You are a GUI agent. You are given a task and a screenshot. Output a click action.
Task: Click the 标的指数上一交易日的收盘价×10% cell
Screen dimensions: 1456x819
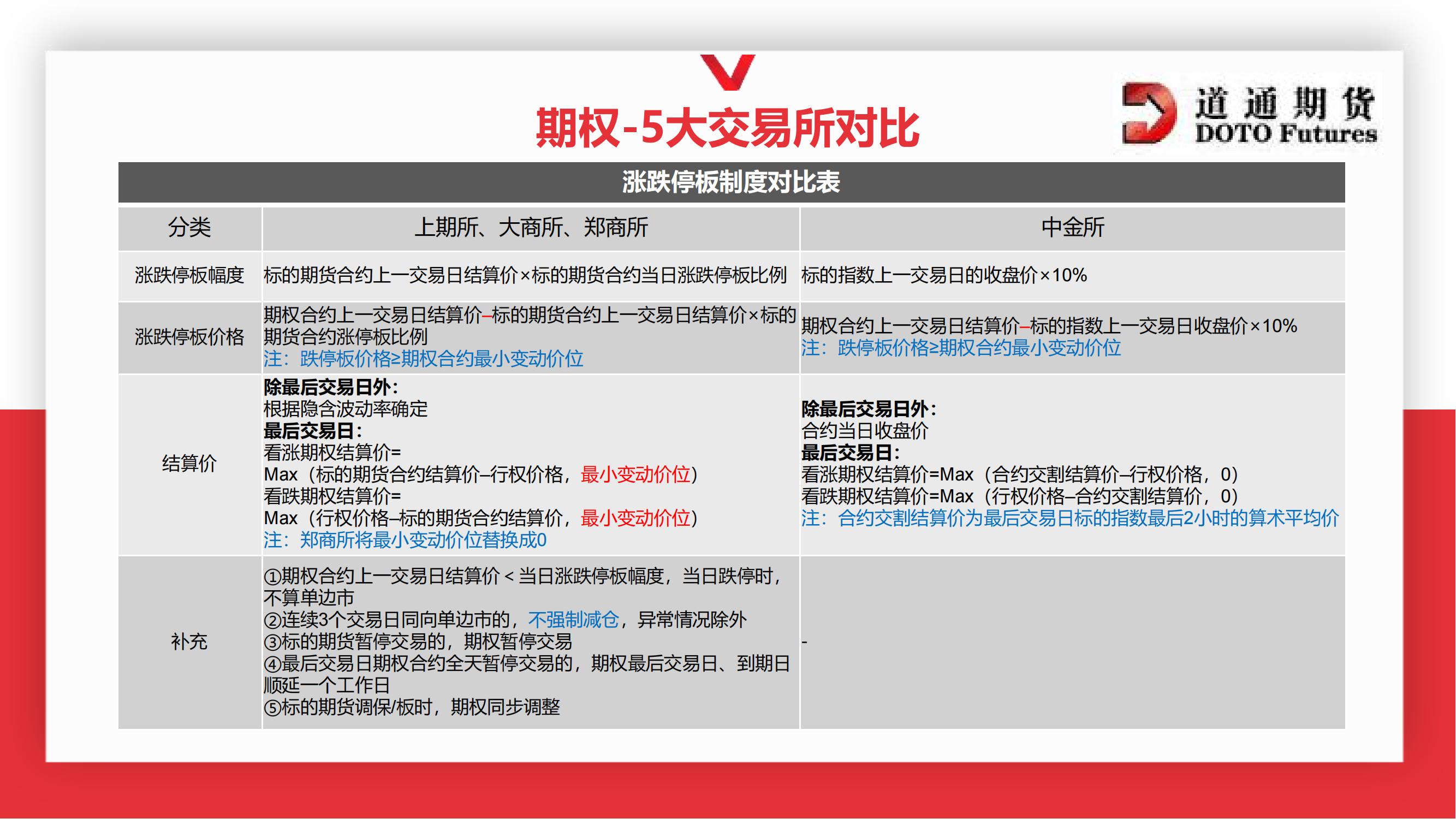pos(944,275)
